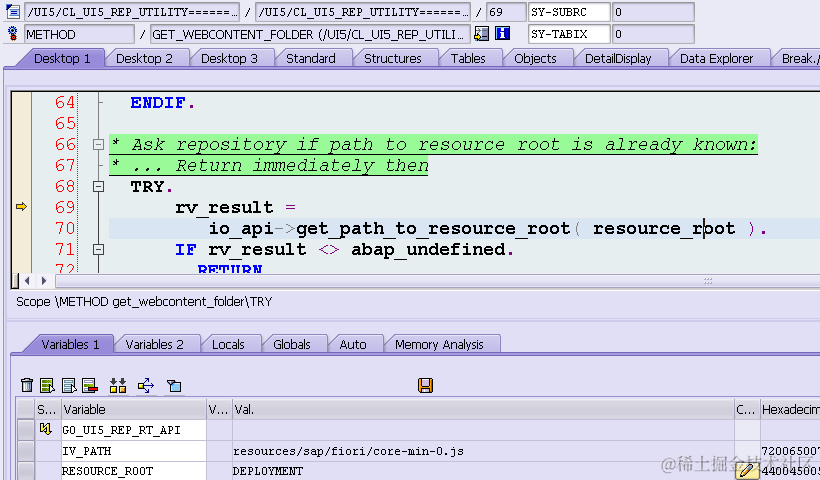Click the ENDIF statement on line 64
This screenshot has height=480, width=820.
pyautogui.click(x=162, y=102)
